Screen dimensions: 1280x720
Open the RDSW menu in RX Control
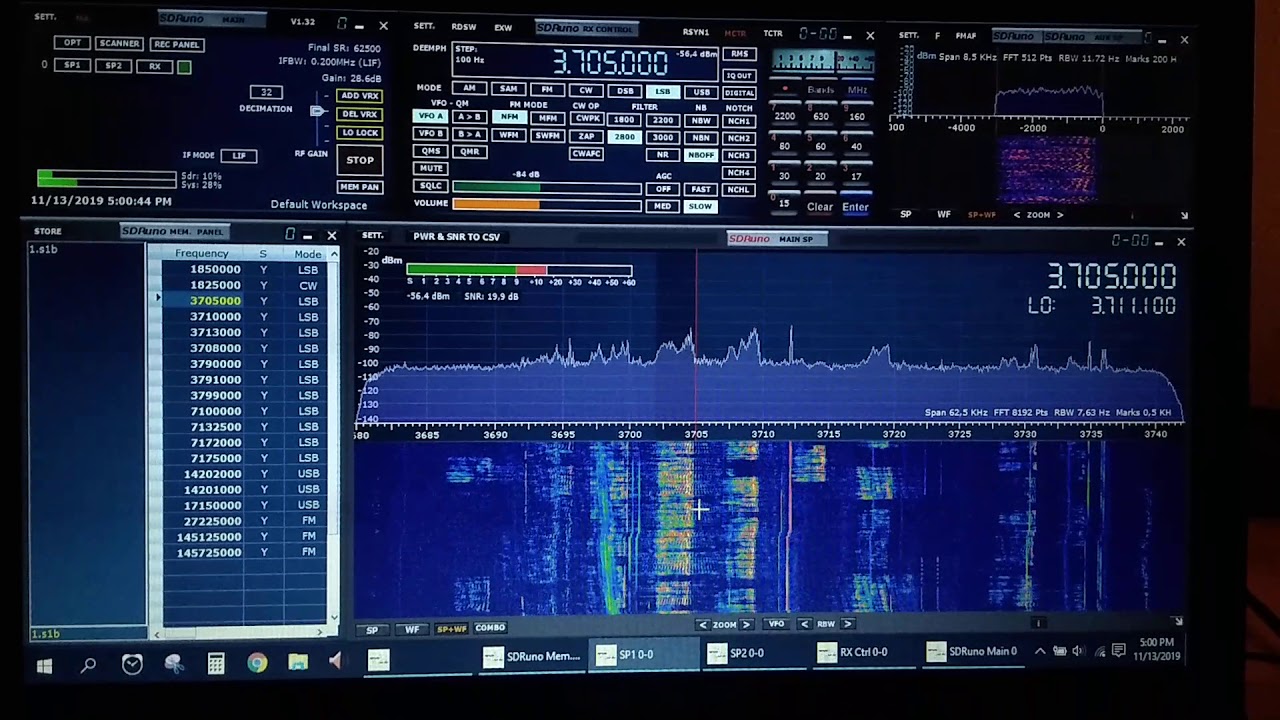point(464,27)
